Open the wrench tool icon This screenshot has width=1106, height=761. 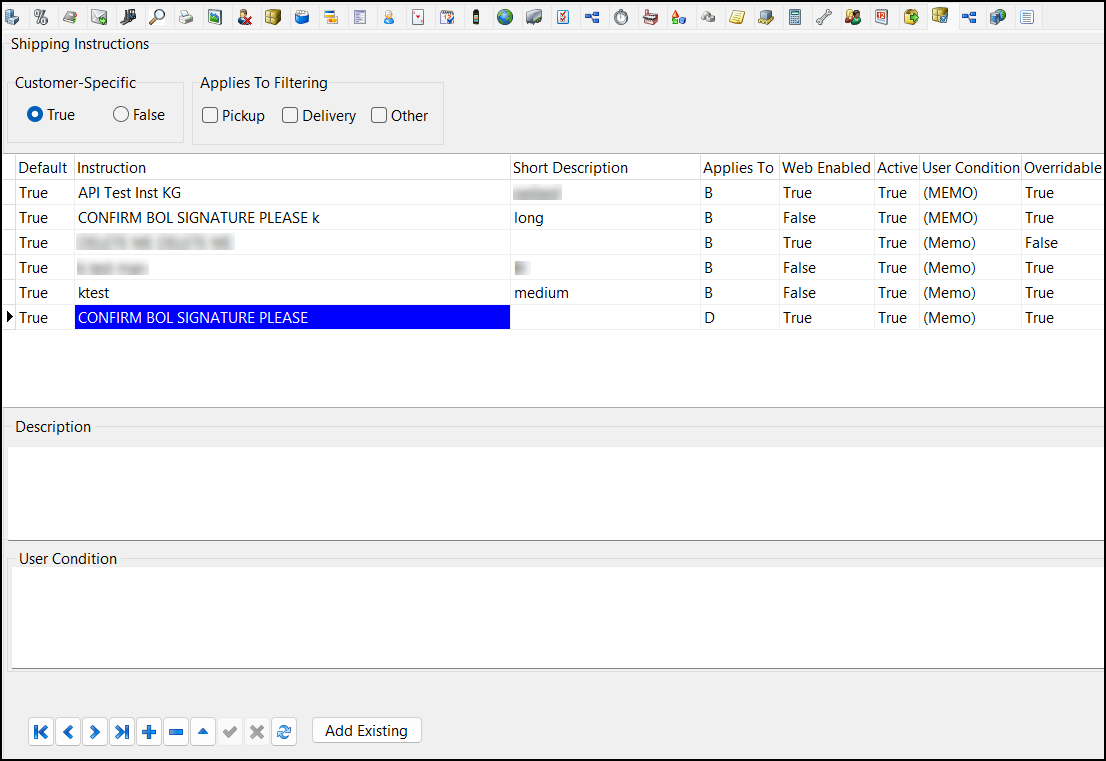click(823, 17)
